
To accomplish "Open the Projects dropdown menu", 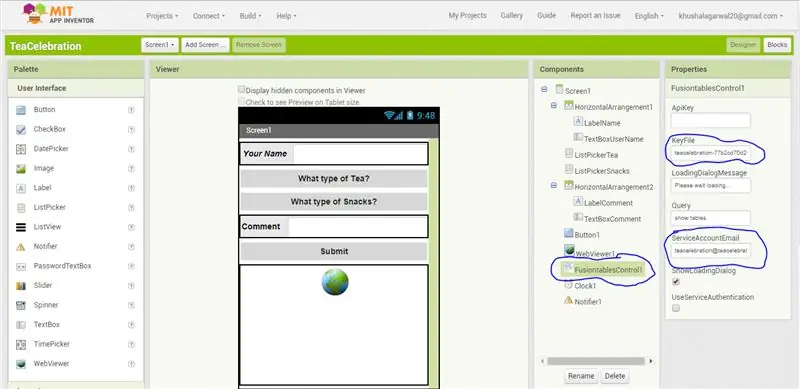I will (162, 16).
